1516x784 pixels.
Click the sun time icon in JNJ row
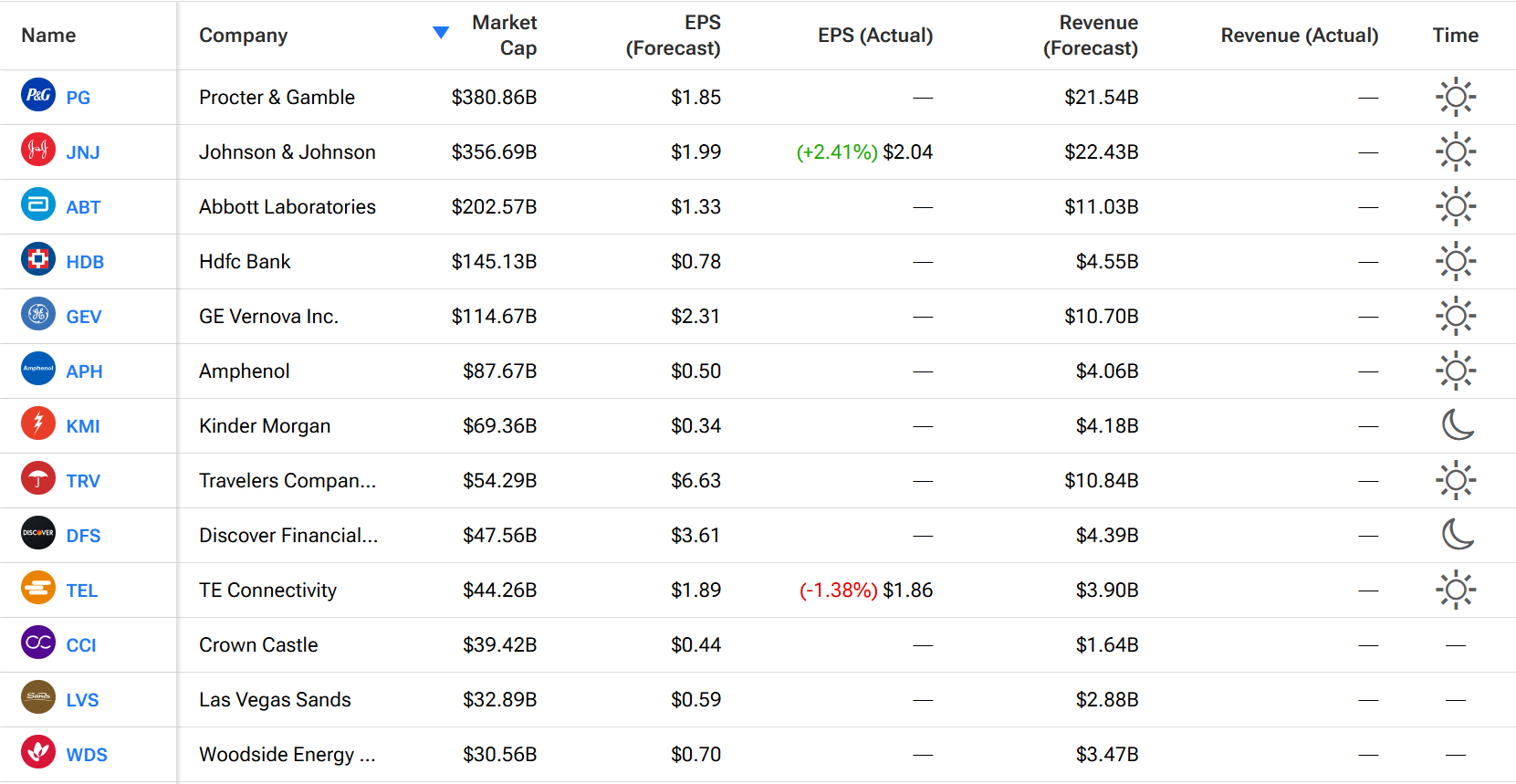pyautogui.click(x=1456, y=152)
